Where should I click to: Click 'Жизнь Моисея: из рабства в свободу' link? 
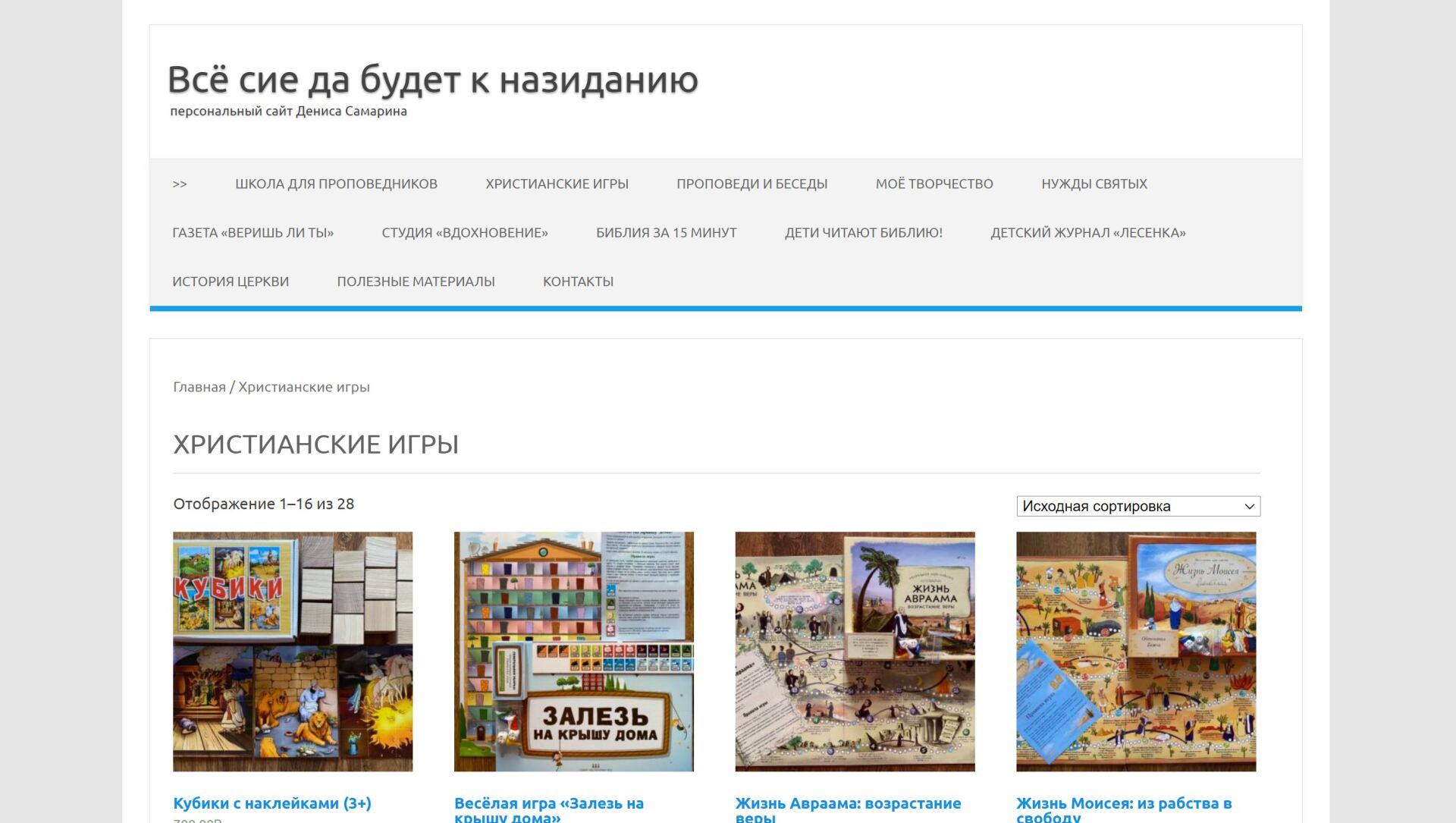1124,809
